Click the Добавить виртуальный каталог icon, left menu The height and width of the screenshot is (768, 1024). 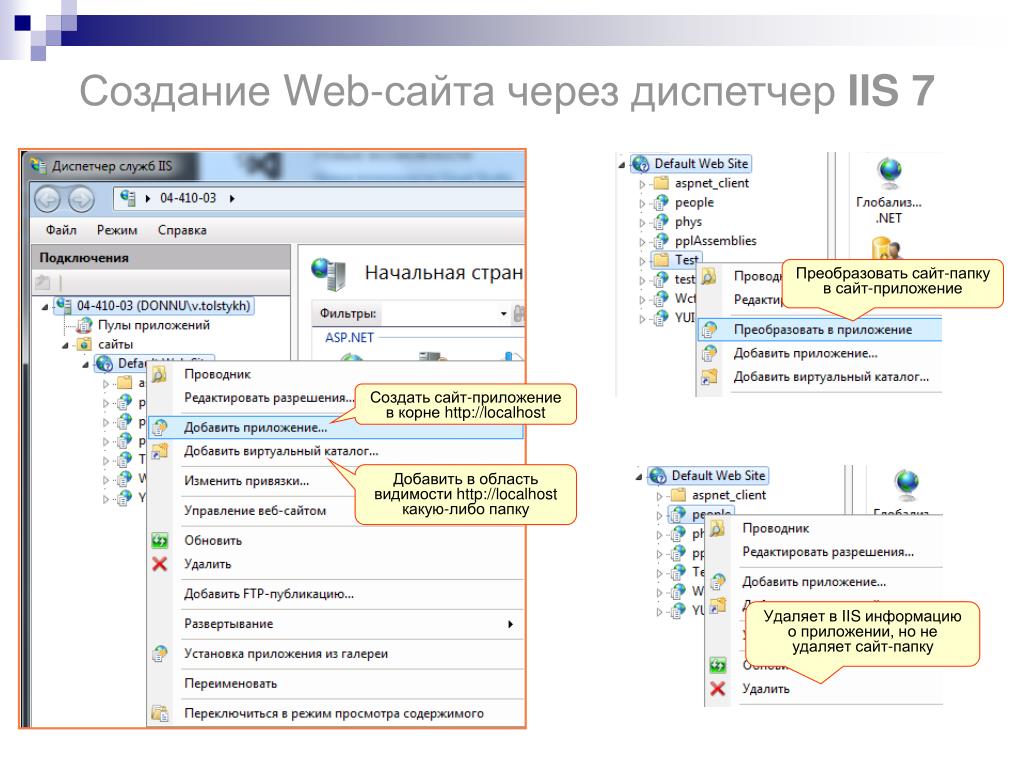tap(159, 451)
